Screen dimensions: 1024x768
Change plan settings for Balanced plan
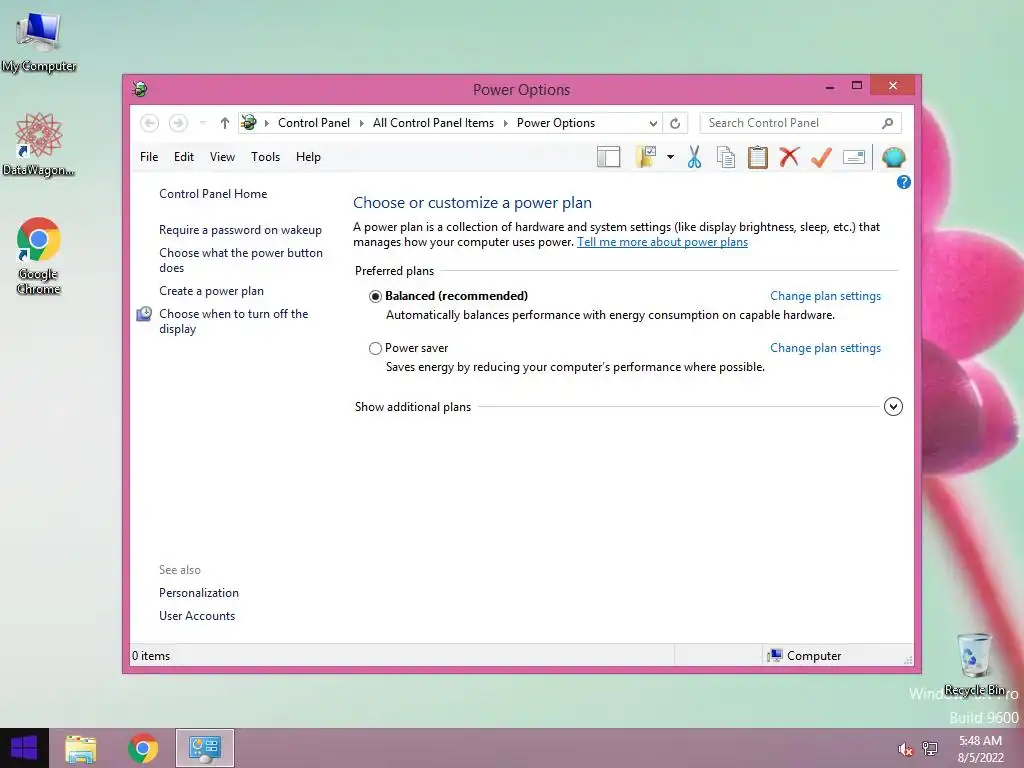[825, 296]
